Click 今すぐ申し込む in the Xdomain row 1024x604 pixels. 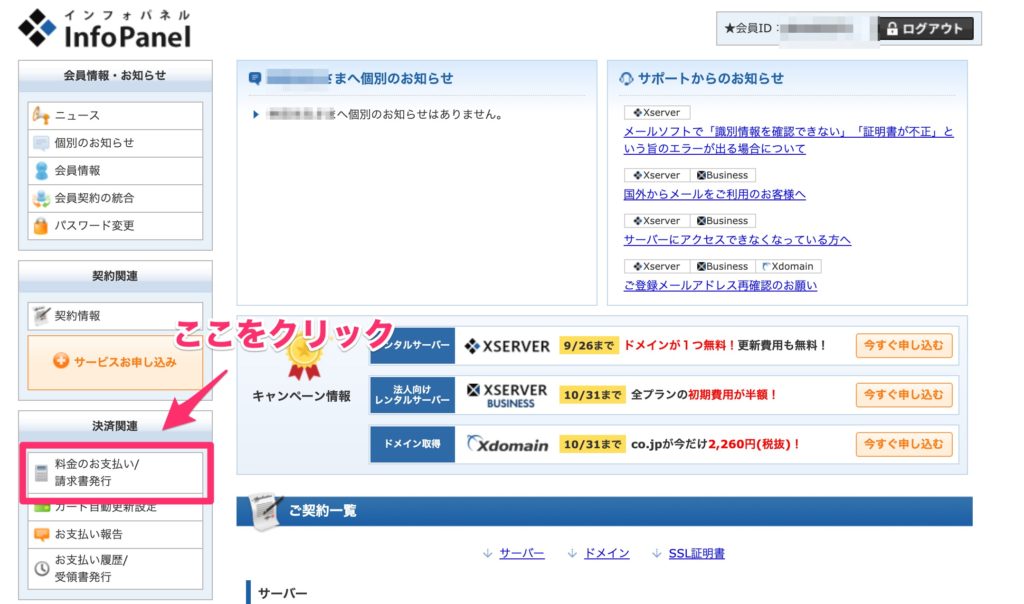(x=904, y=444)
